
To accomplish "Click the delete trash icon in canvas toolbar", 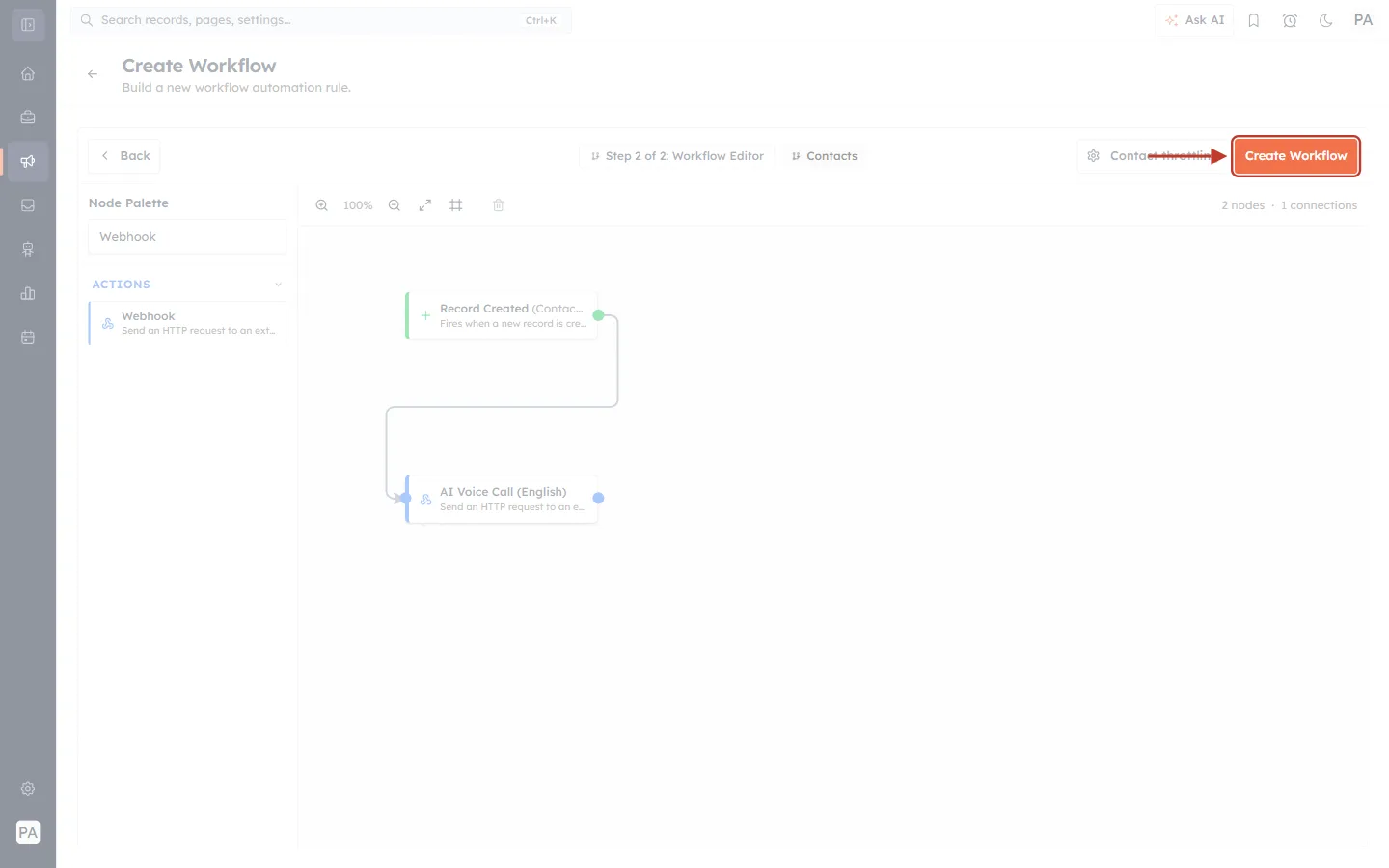I will tap(499, 205).
